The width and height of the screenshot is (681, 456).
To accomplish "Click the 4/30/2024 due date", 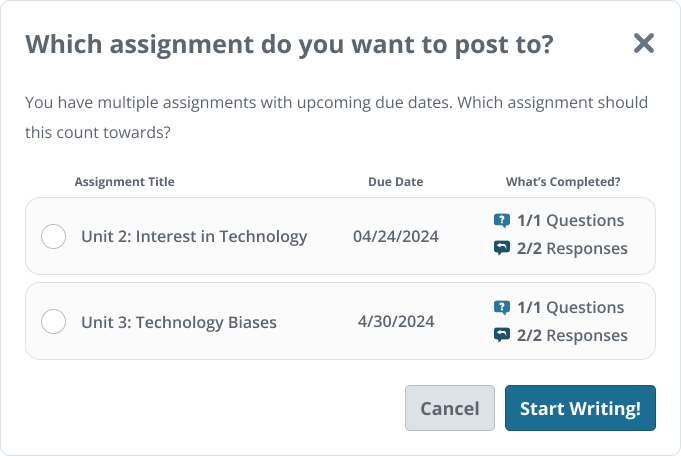I will 396,321.
